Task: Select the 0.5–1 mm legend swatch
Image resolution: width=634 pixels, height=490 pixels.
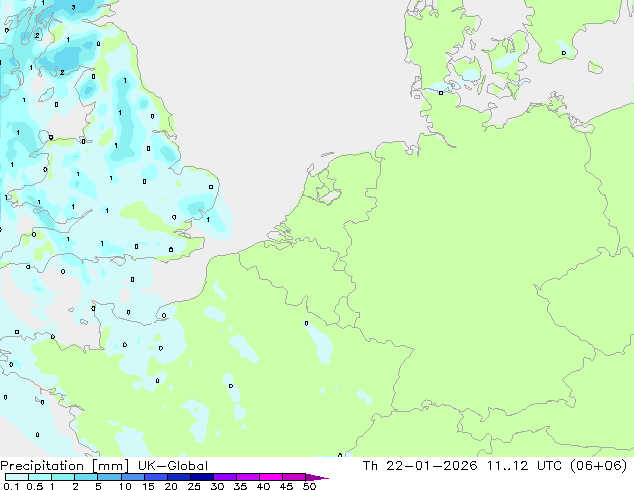Action: [x=40, y=477]
